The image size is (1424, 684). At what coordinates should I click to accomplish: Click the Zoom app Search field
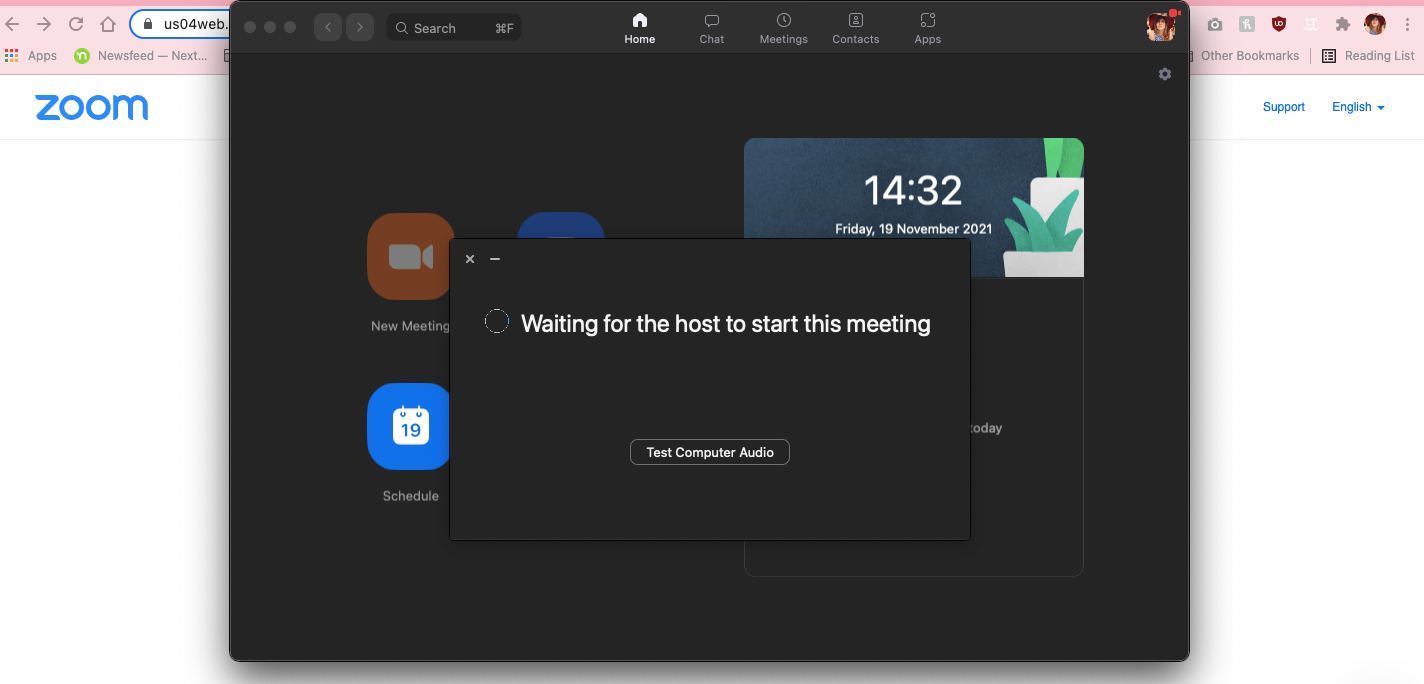point(454,28)
